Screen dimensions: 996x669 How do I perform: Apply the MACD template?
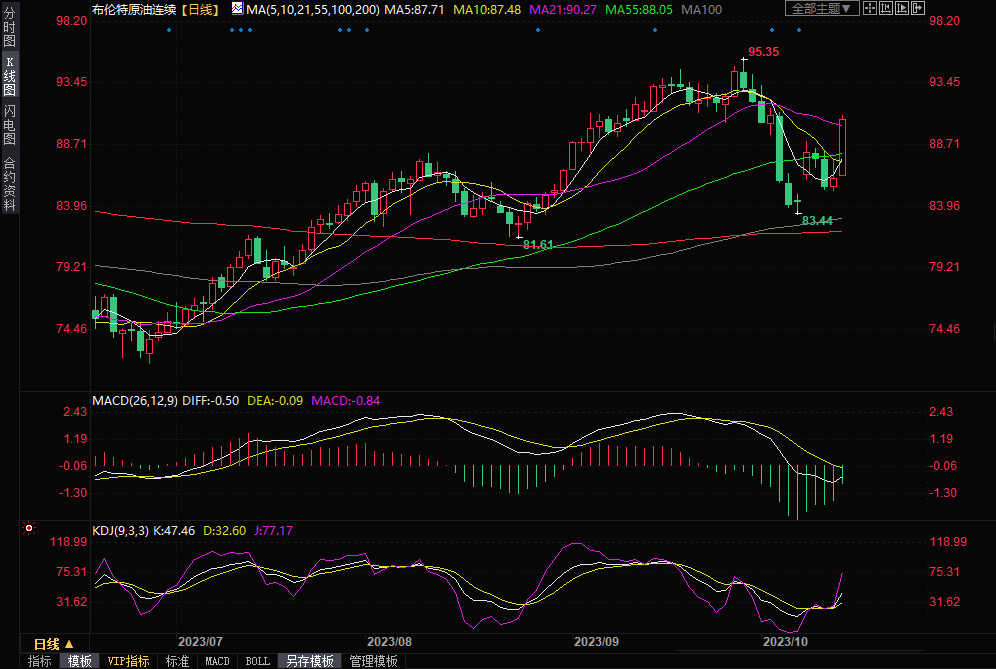[x=217, y=661]
